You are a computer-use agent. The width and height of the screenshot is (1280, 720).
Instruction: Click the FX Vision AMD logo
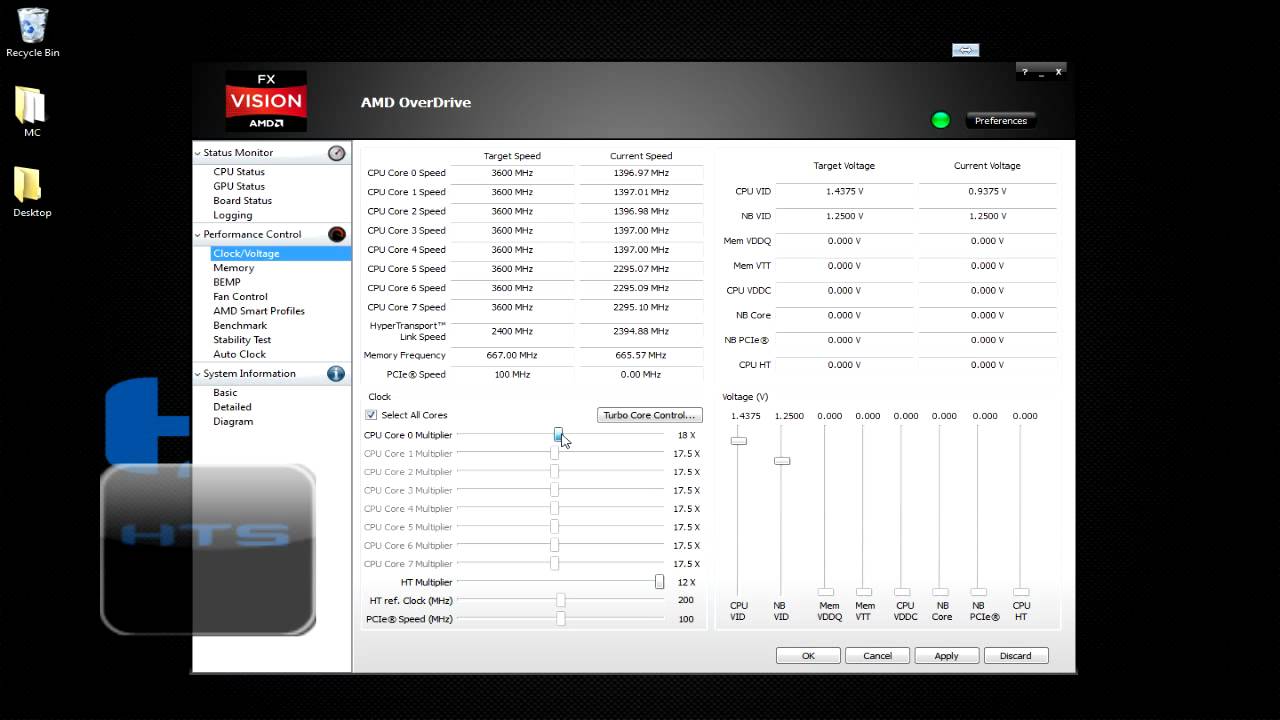[265, 102]
